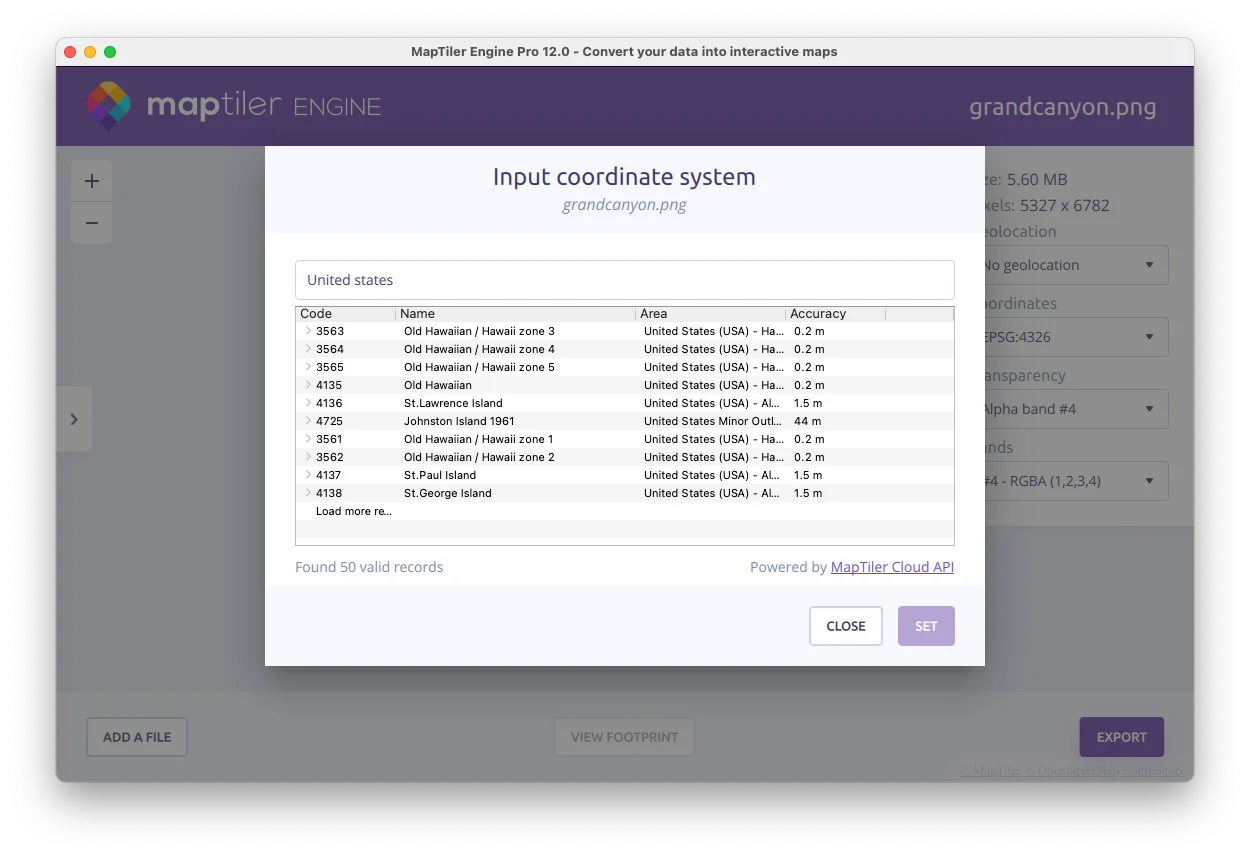Select Old Hawaiian / Hawaii zone 1
This screenshot has height=856, width=1250.
pyautogui.click(x=479, y=439)
